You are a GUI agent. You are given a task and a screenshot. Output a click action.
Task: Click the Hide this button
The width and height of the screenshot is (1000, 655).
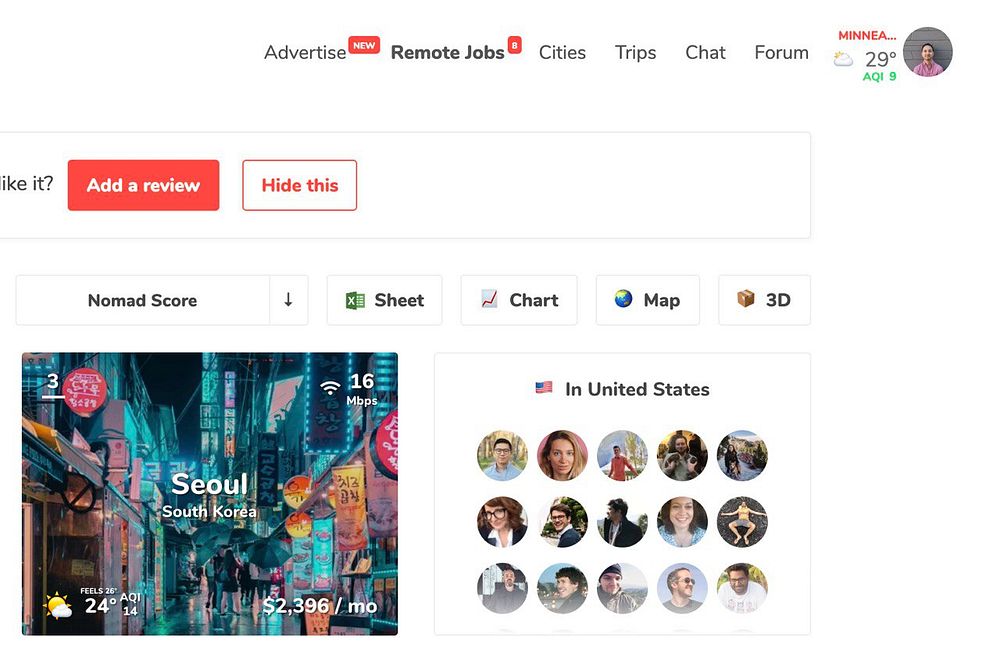pos(300,185)
